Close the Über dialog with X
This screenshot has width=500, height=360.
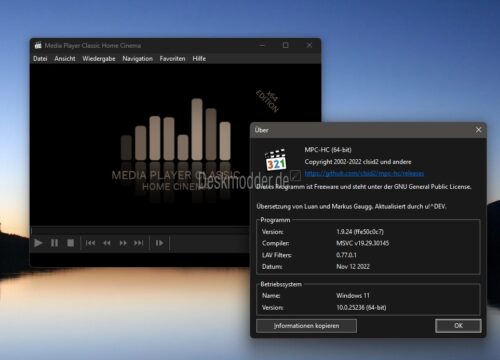478,130
